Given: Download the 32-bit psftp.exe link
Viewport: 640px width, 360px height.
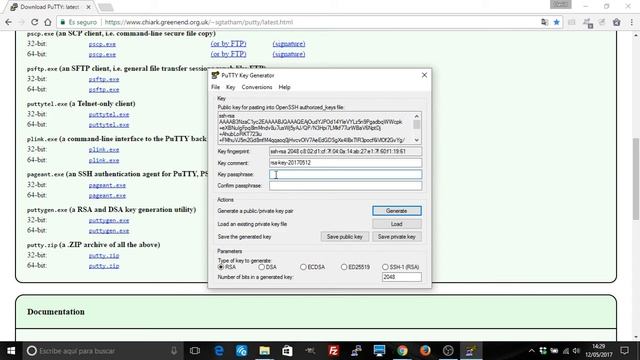Looking at the screenshot, I should click(x=104, y=79).
